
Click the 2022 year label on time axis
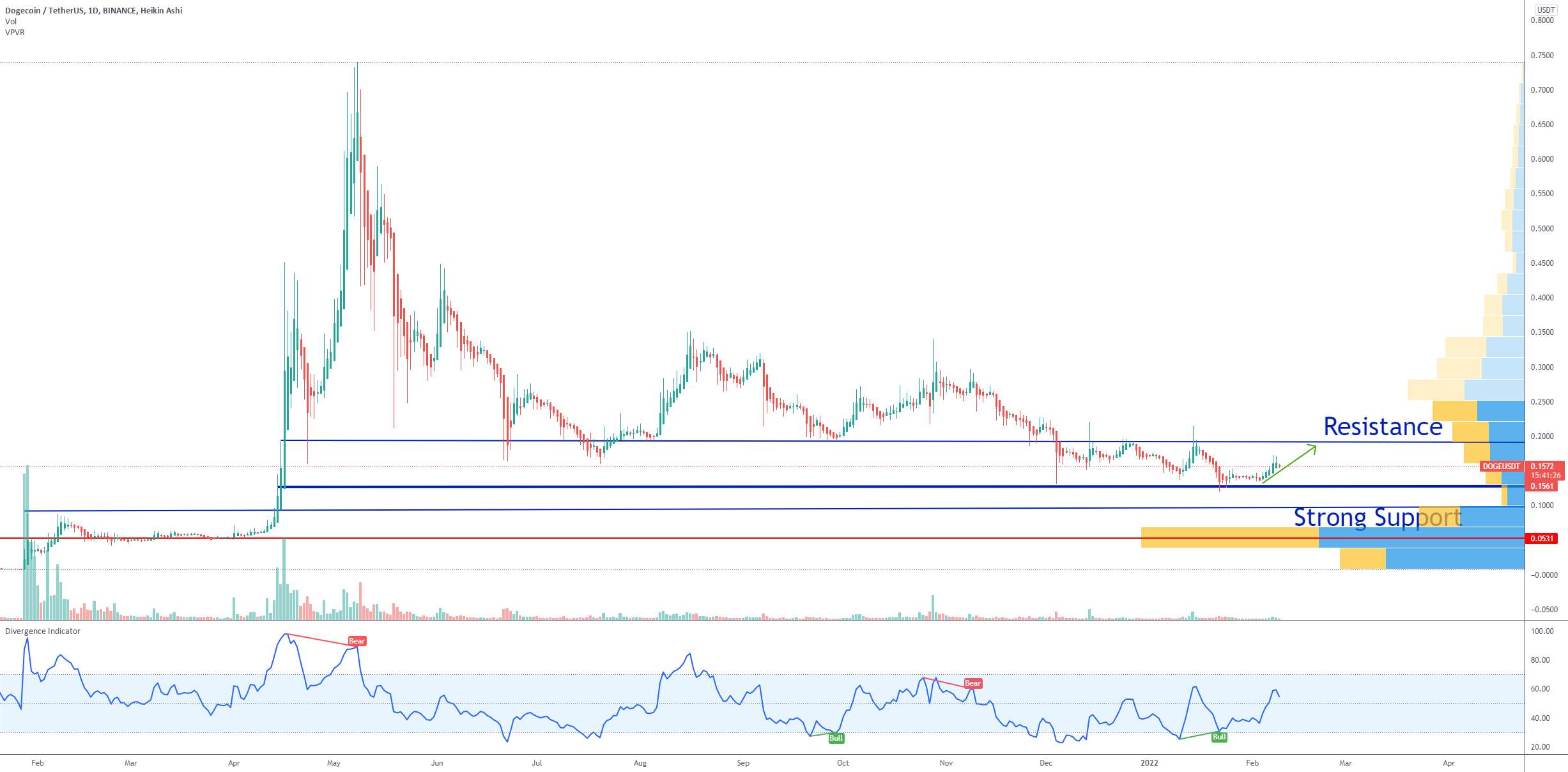[1149, 763]
